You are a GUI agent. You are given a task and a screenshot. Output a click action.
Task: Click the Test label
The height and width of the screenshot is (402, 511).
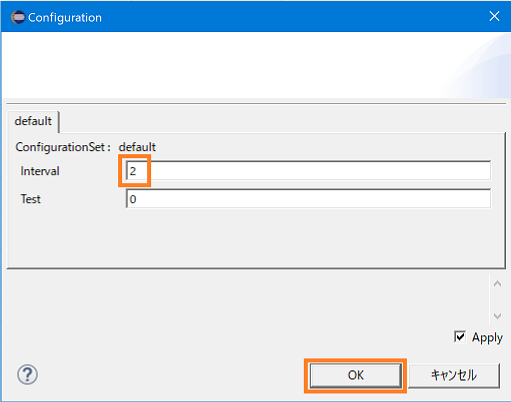(x=31, y=199)
